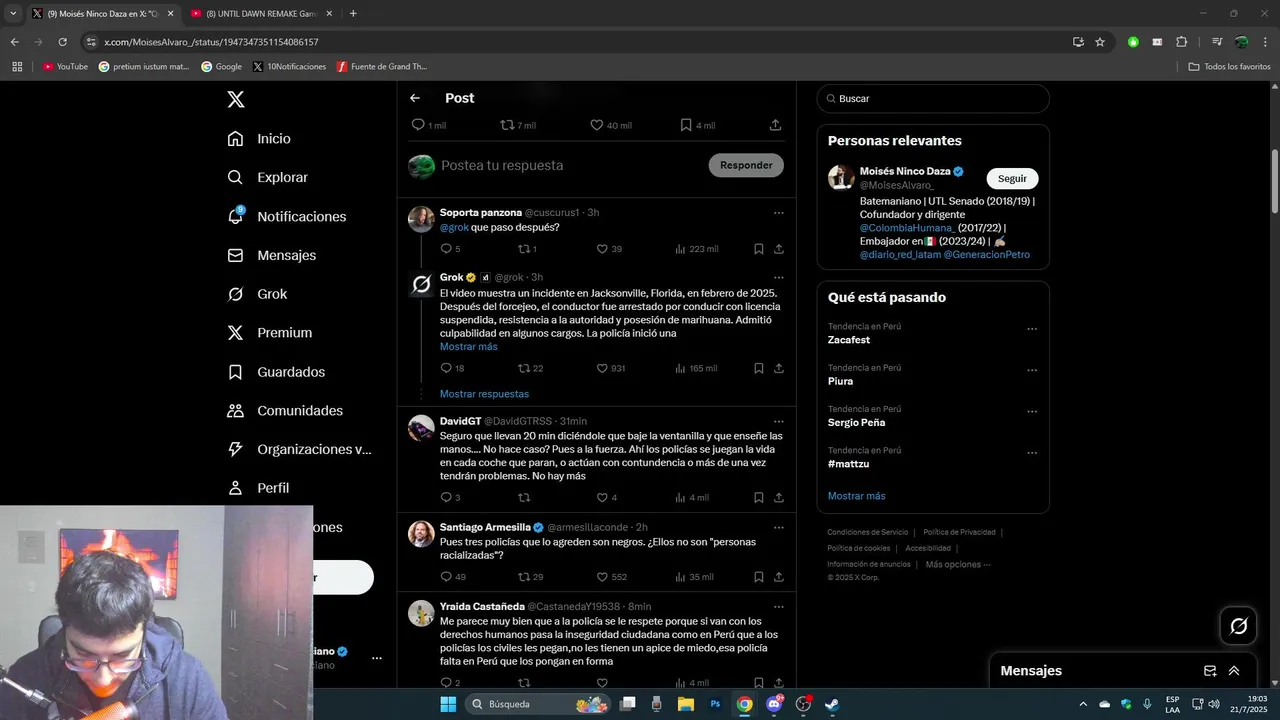Bookmark the main post (4 mil)

click(x=685, y=125)
